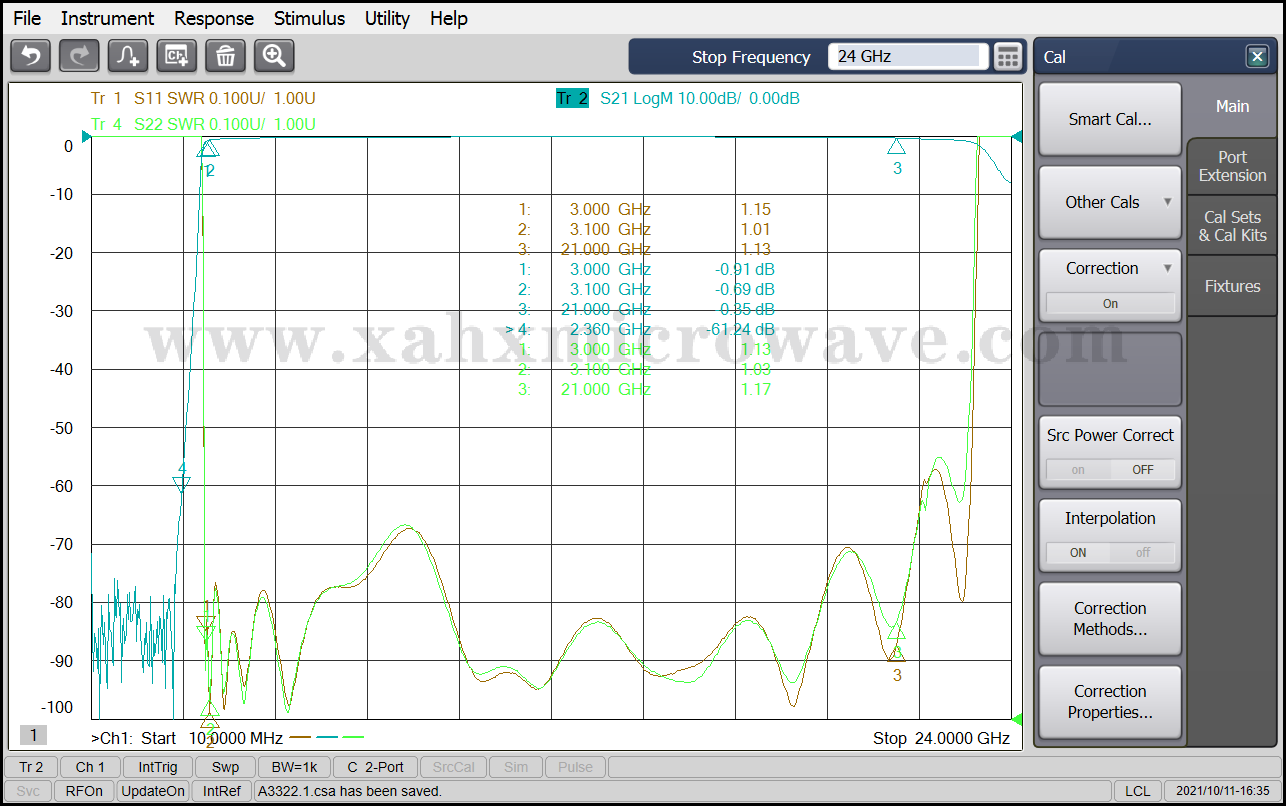Image resolution: width=1286 pixels, height=806 pixels.
Task: Click the Stop Frequency label
Action: point(751,57)
